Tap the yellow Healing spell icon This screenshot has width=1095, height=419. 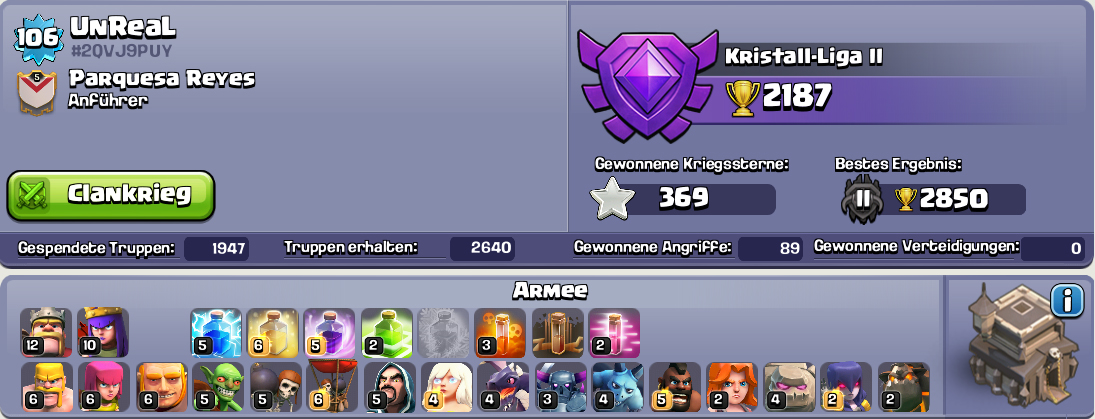click(273, 332)
